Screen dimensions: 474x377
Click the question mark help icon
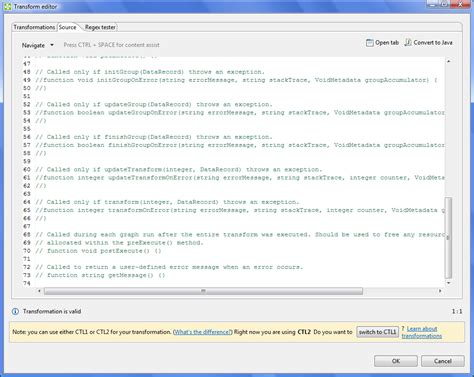click(403, 329)
